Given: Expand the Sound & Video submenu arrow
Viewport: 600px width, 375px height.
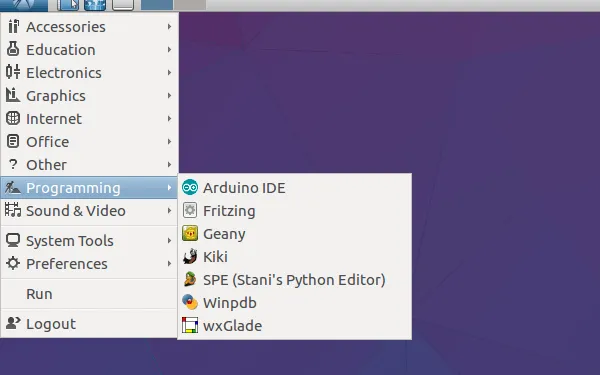Looking at the screenshot, I should coord(169,210).
